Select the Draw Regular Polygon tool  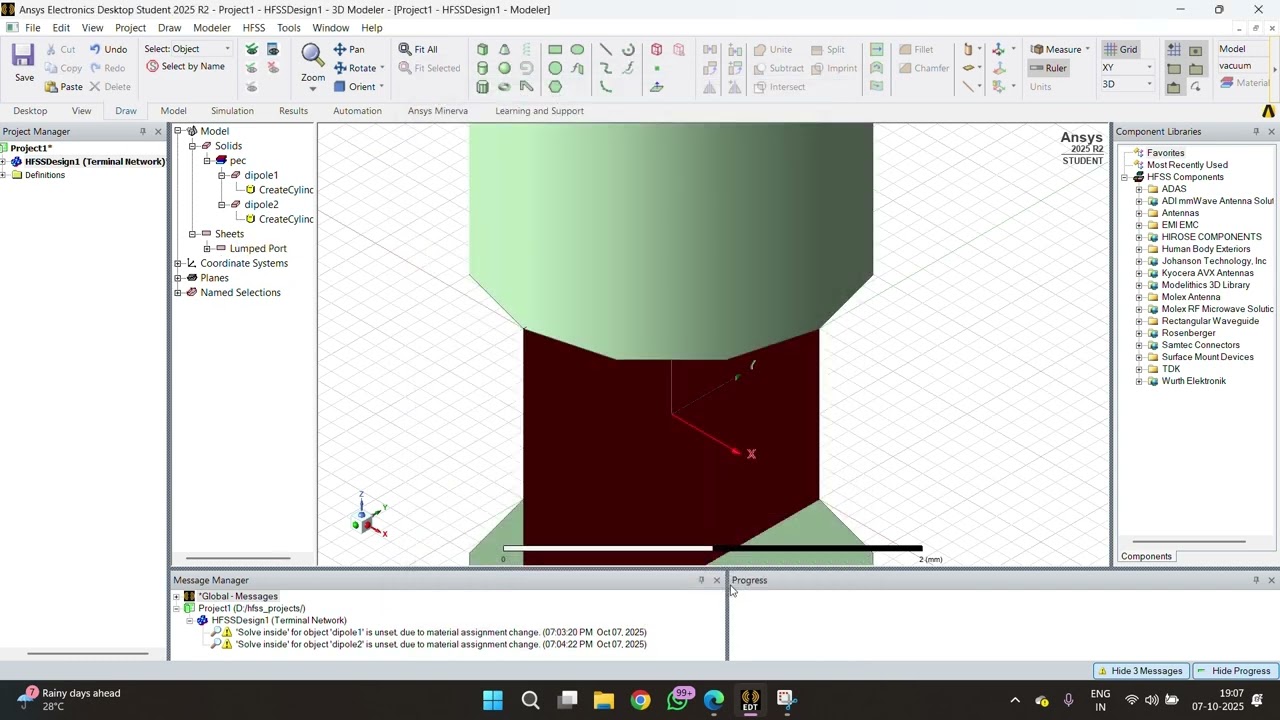click(x=555, y=87)
